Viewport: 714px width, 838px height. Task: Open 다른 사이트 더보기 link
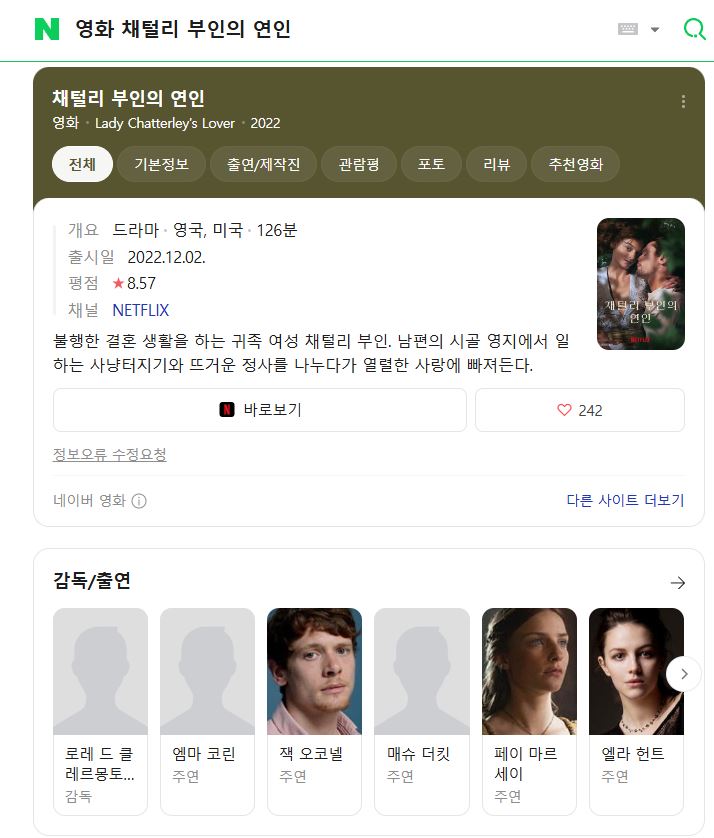tap(625, 500)
